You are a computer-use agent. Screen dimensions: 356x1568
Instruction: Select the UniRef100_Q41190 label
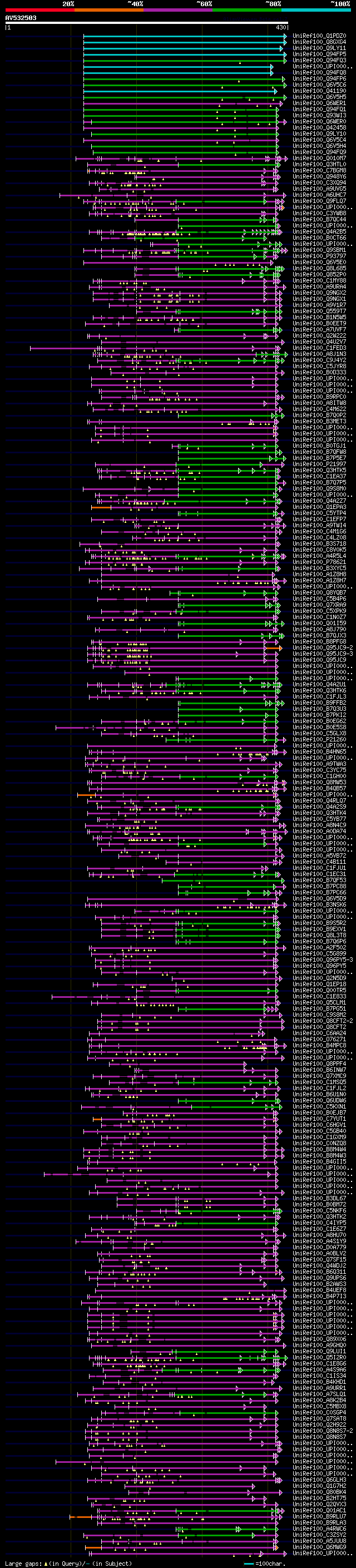tap(319, 91)
